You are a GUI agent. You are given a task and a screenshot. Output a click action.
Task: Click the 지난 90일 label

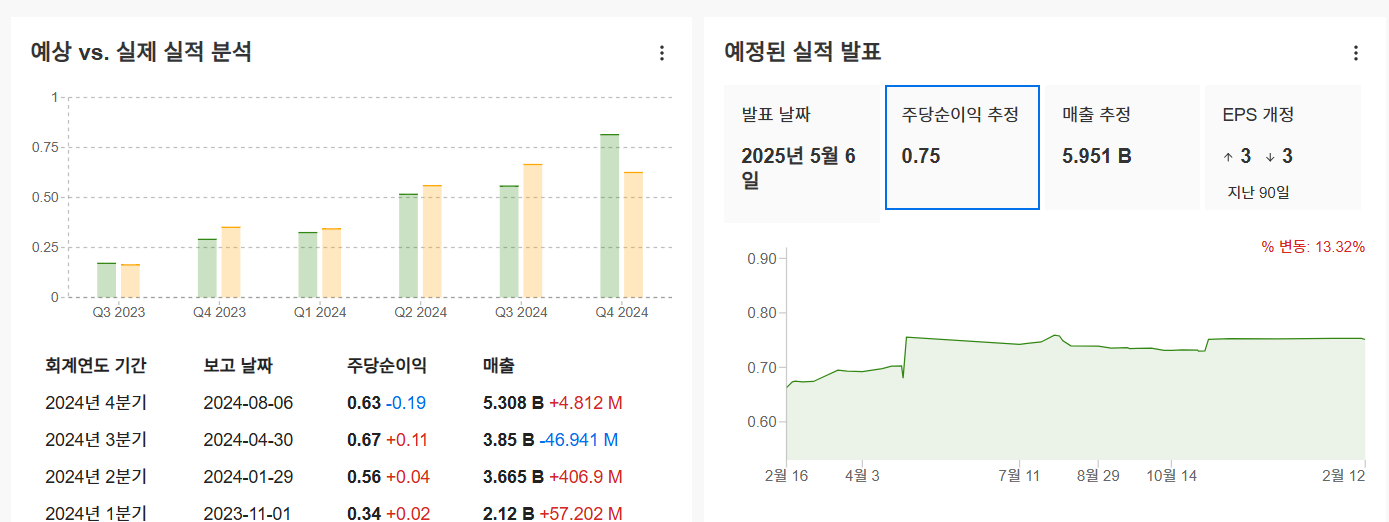[1259, 192]
